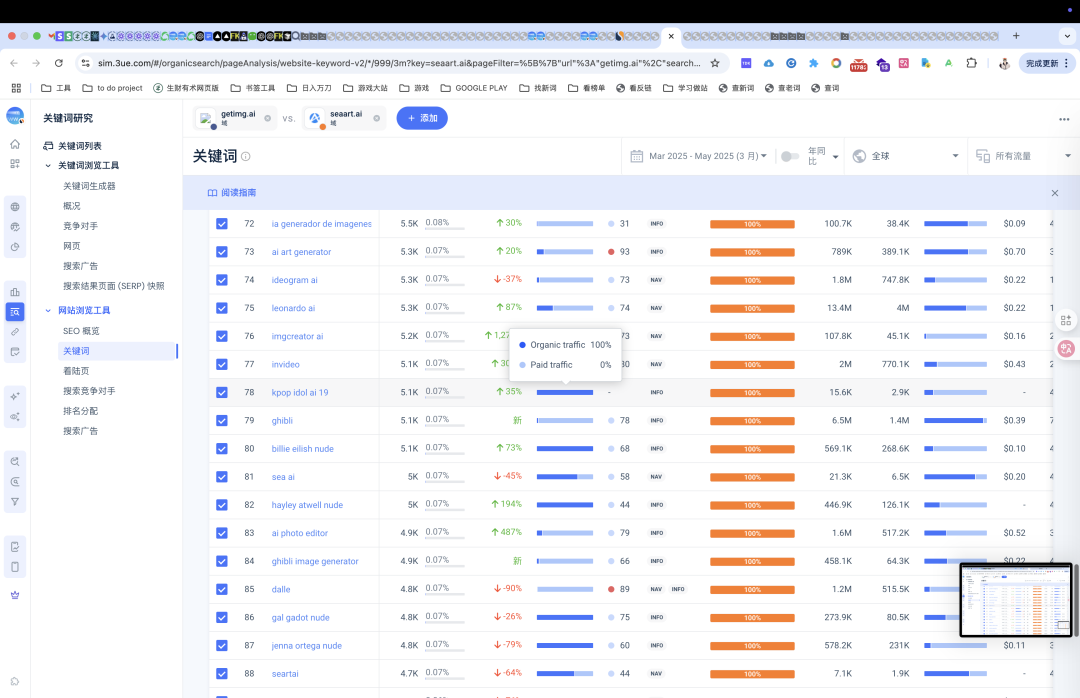The image size is (1080, 698).
Task: Click the 完成更新 browser update button
Action: coord(1046,63)
